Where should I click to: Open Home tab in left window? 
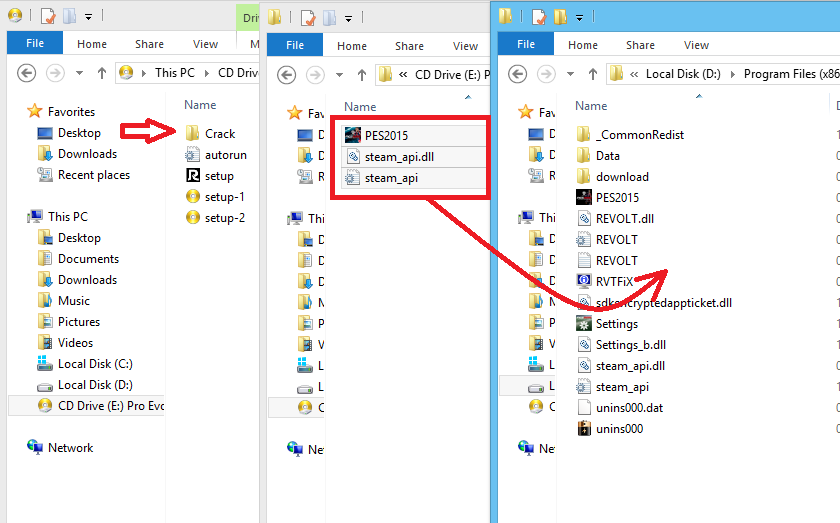point(92,44)
